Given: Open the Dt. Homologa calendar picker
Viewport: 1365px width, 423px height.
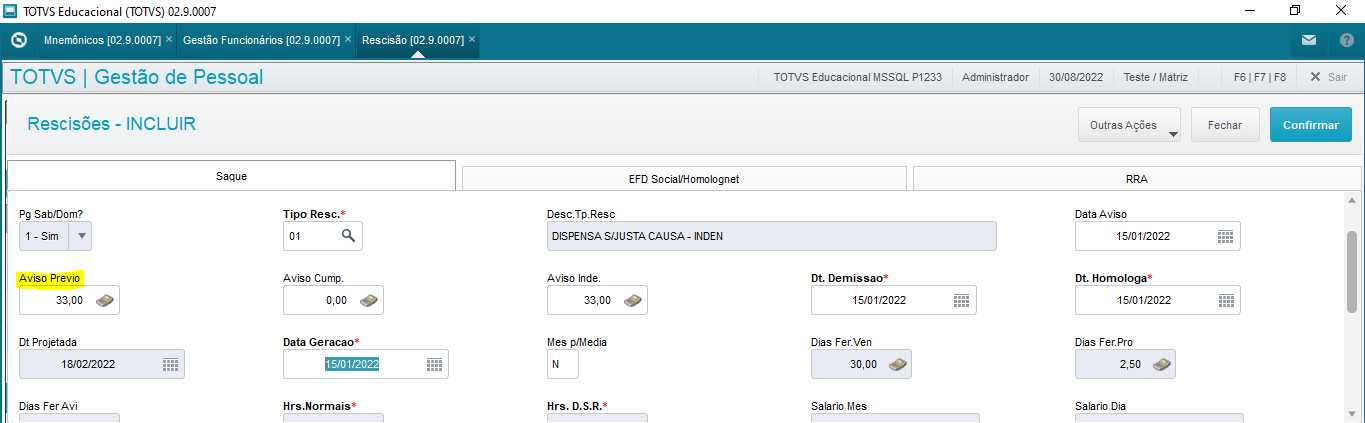Looking at the screenshot, I should click(1226, 300).
